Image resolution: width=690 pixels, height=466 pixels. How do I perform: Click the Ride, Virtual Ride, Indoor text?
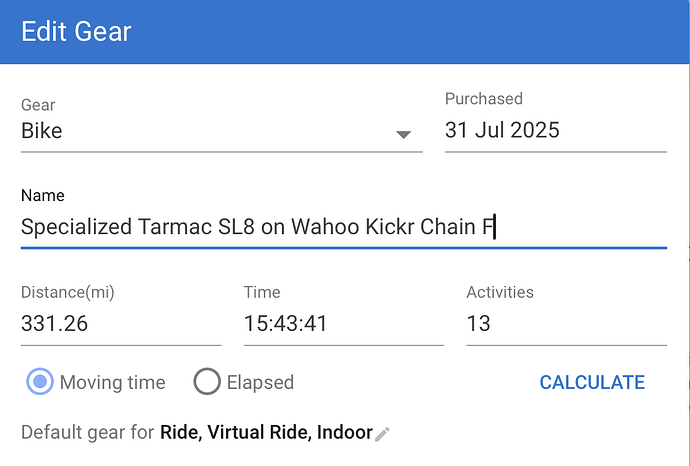pos(265,433)
